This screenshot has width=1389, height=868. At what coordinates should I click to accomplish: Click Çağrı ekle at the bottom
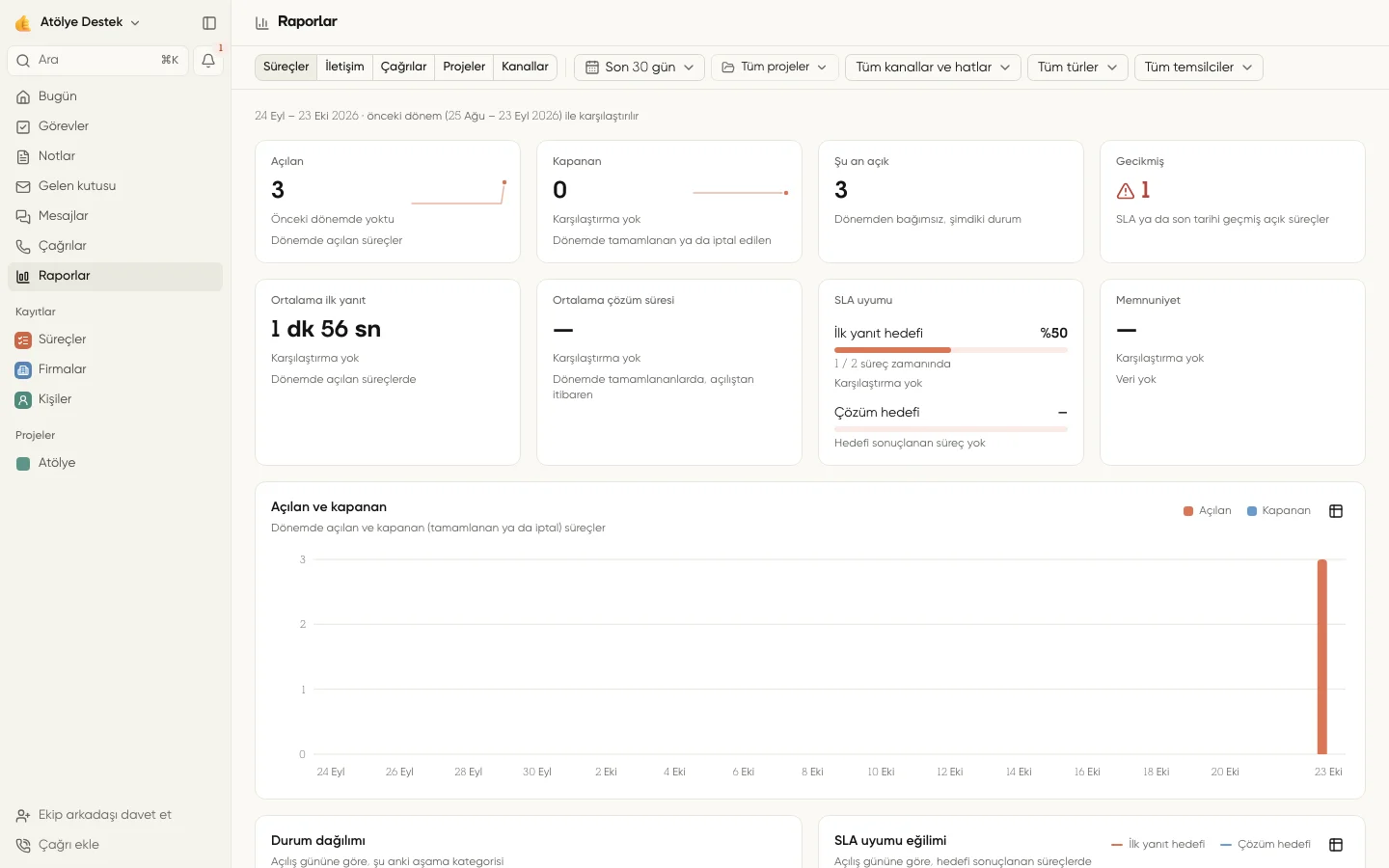pyautogui.click(x=68, y=845)
